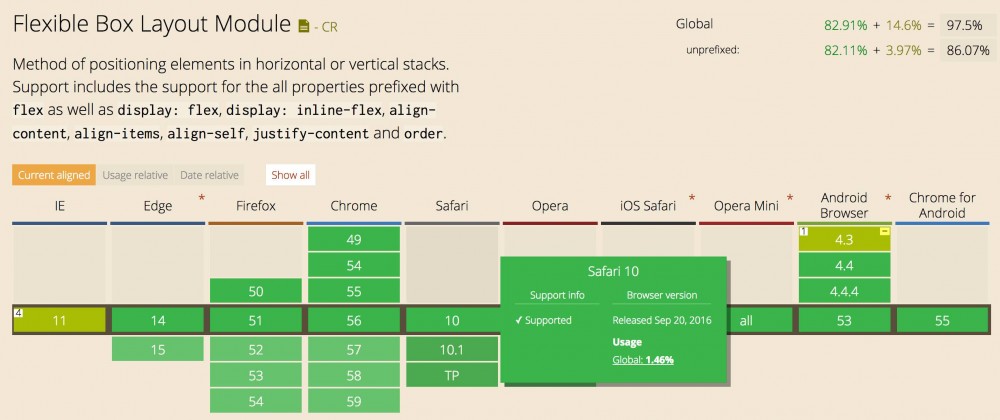Click the prefix minus icon on Android 4.3
The width and height of the screenshot is (1000, 420).
[884, 231]
